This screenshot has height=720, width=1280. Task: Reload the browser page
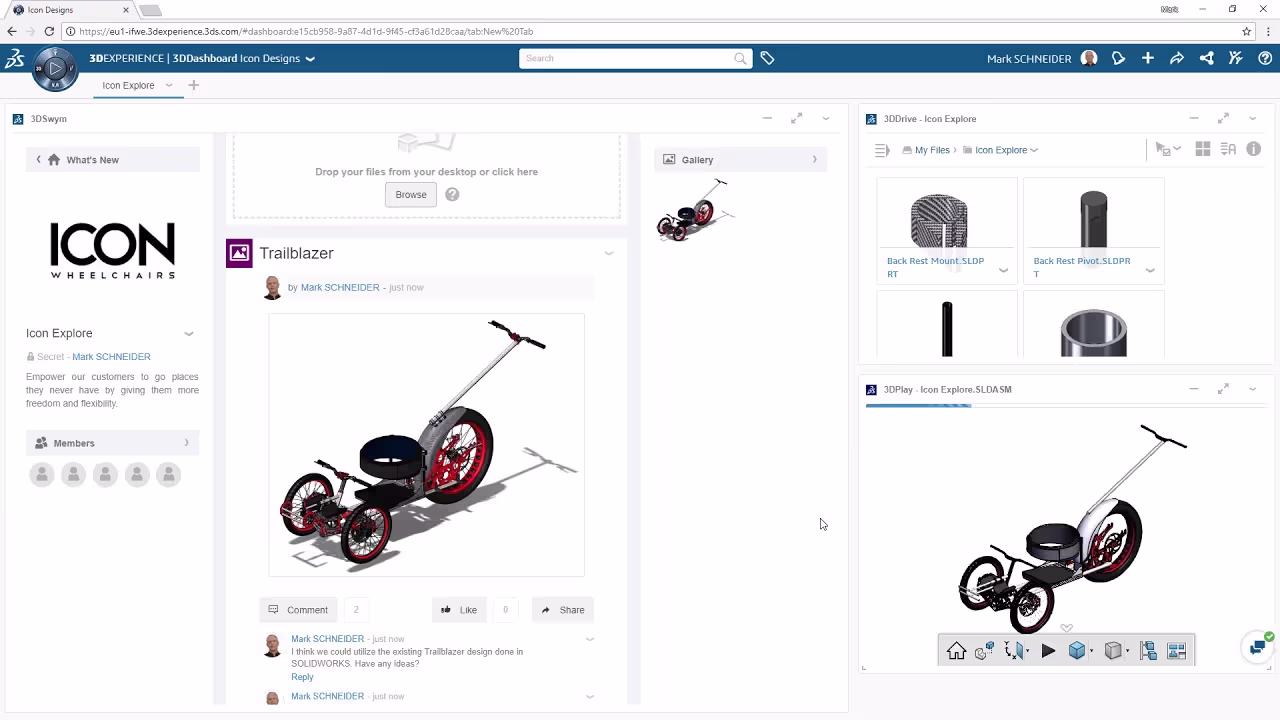[49, 31]
